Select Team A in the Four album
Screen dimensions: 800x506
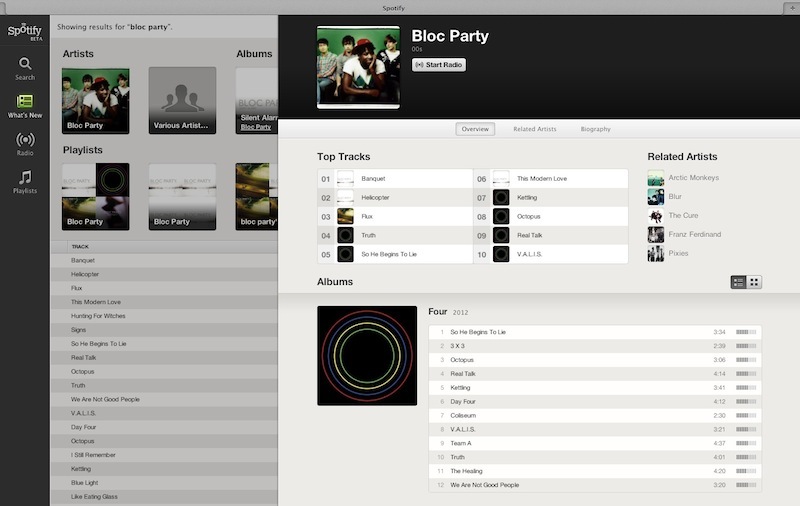(x=595, y=443)
